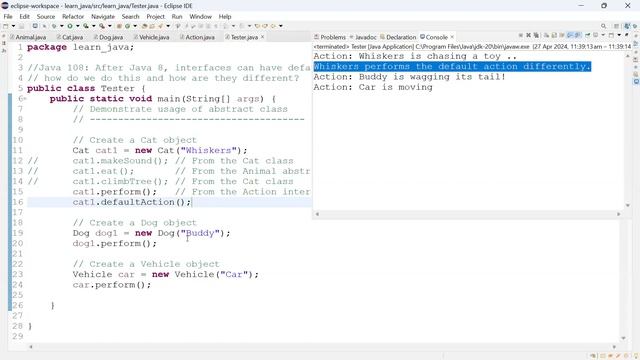The image size is (640, 360).
Task: Close the Console view tab
Action: pos(452,37)
